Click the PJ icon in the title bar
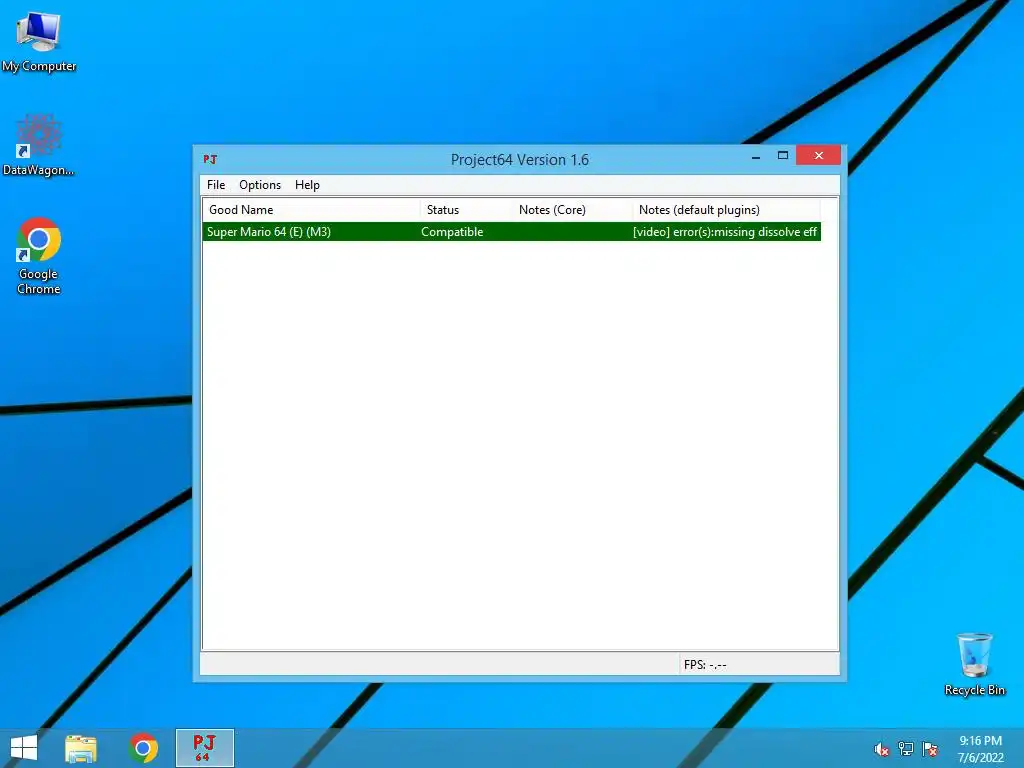1024x768 pixels. [x=210, y=159]
